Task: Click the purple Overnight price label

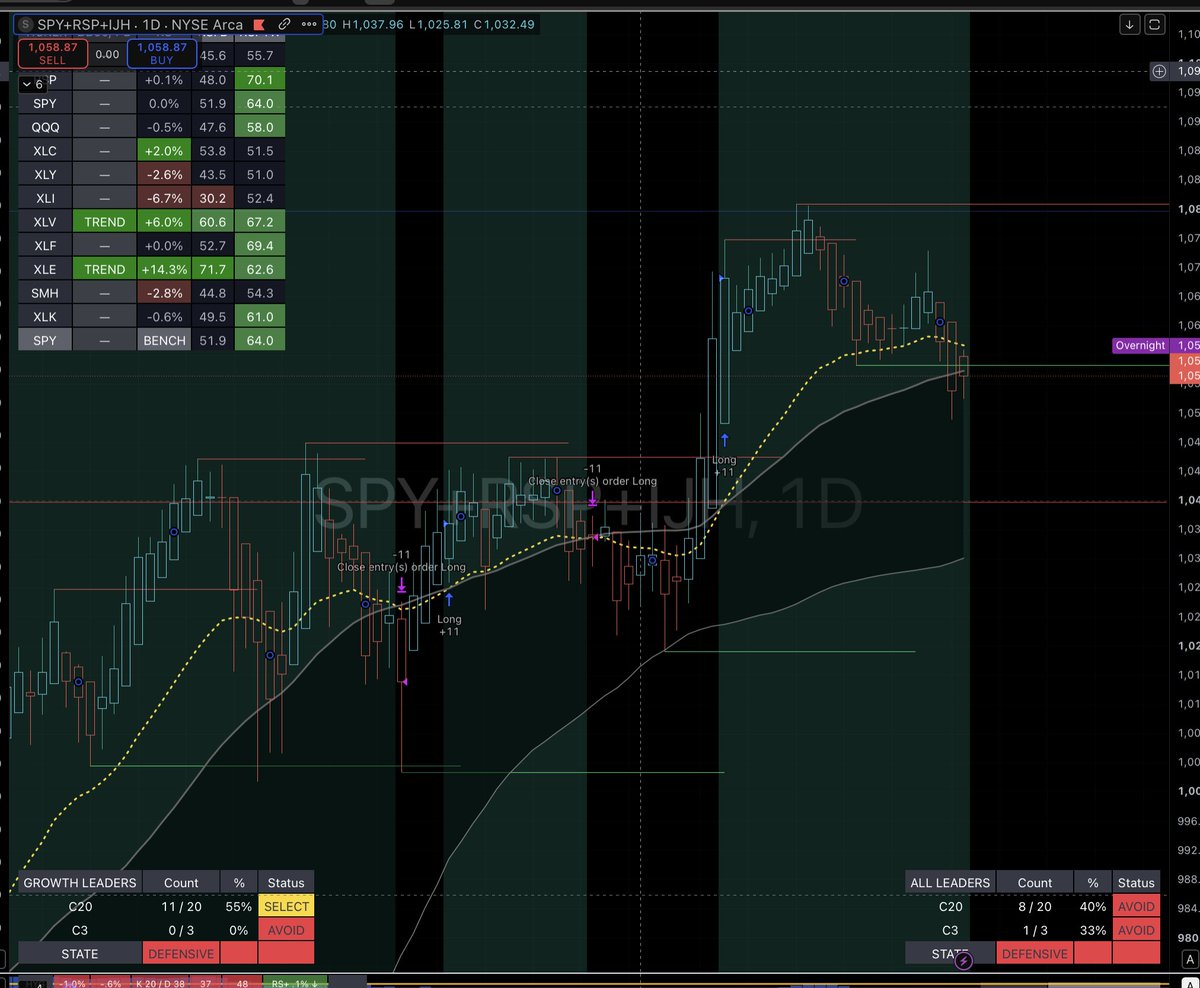Action: [1140, 346]
